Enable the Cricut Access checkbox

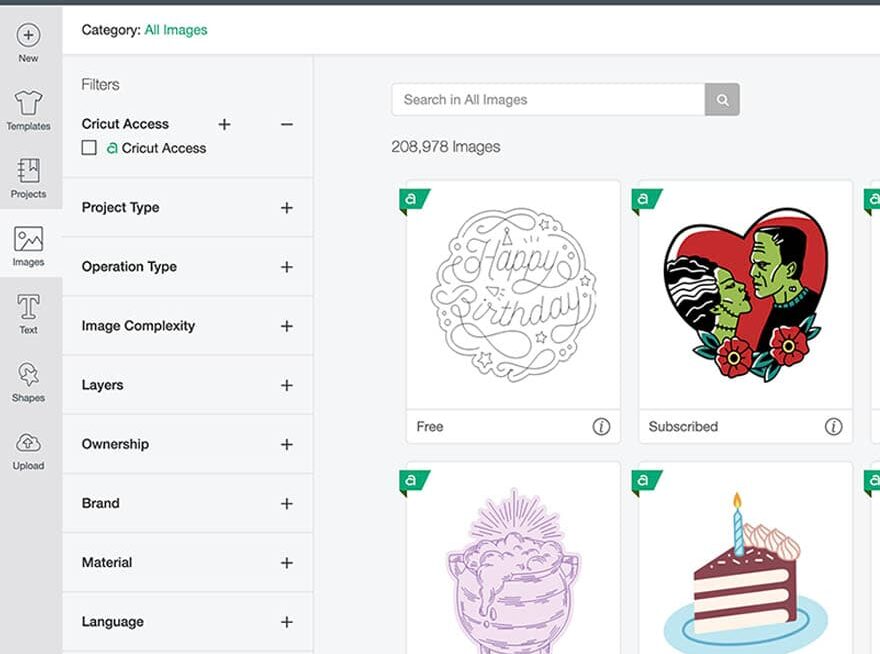pos(89,148)
